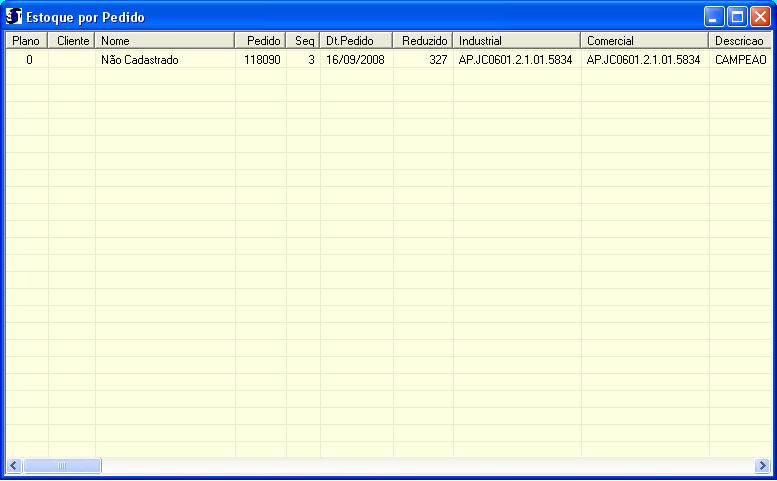Click the Reduzido column header

click(424, 41)
